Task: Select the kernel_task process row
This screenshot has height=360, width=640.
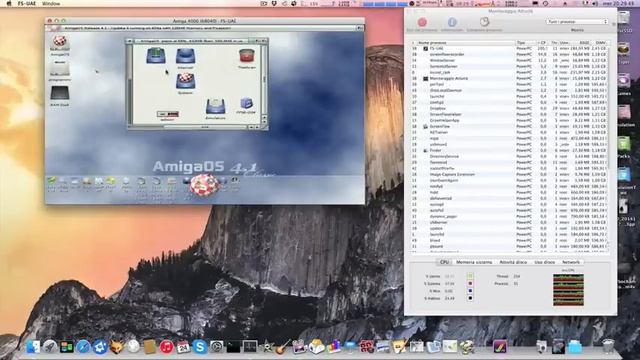Action: (510, 72)
